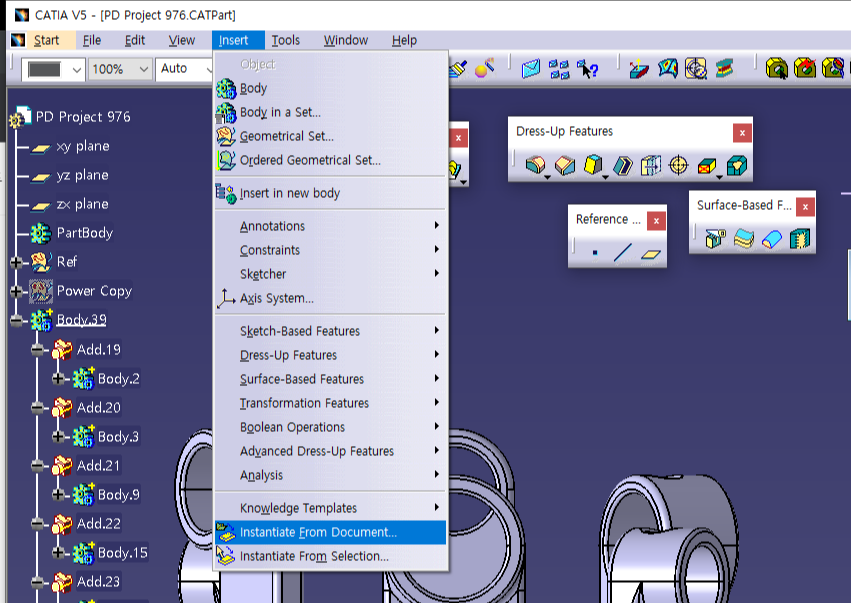Open the Draft Angle sub-toolbar arrow

(605, 177)
